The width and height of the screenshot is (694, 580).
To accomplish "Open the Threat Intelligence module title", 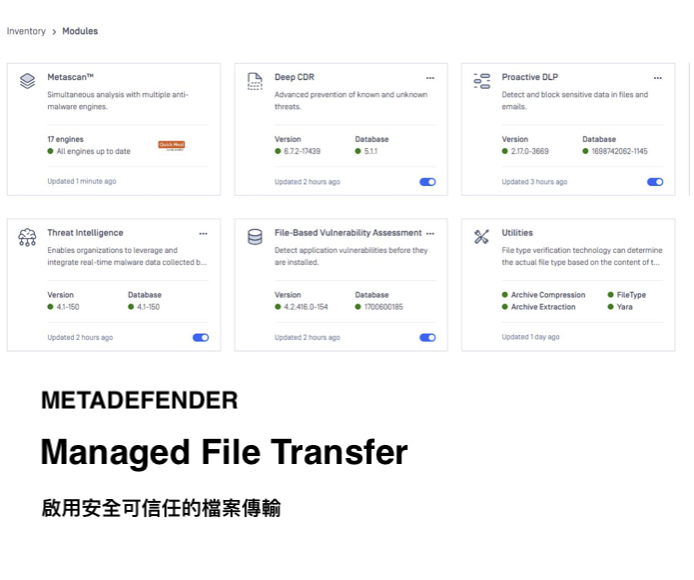I will [85, 233].
